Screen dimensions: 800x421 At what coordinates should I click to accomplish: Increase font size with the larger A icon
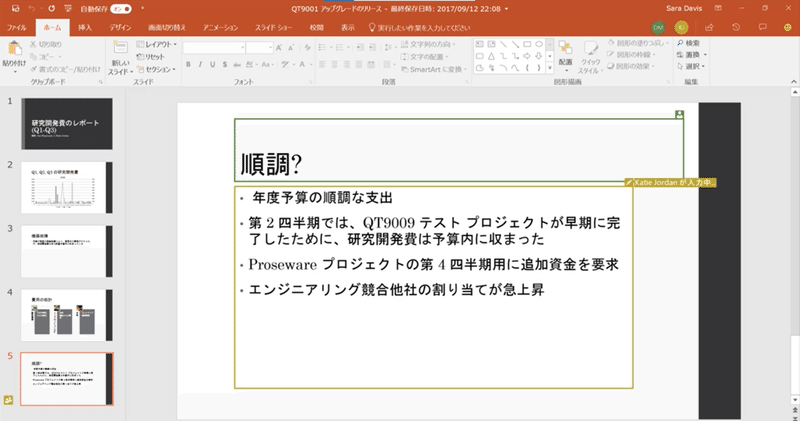(x=279, y=47)
